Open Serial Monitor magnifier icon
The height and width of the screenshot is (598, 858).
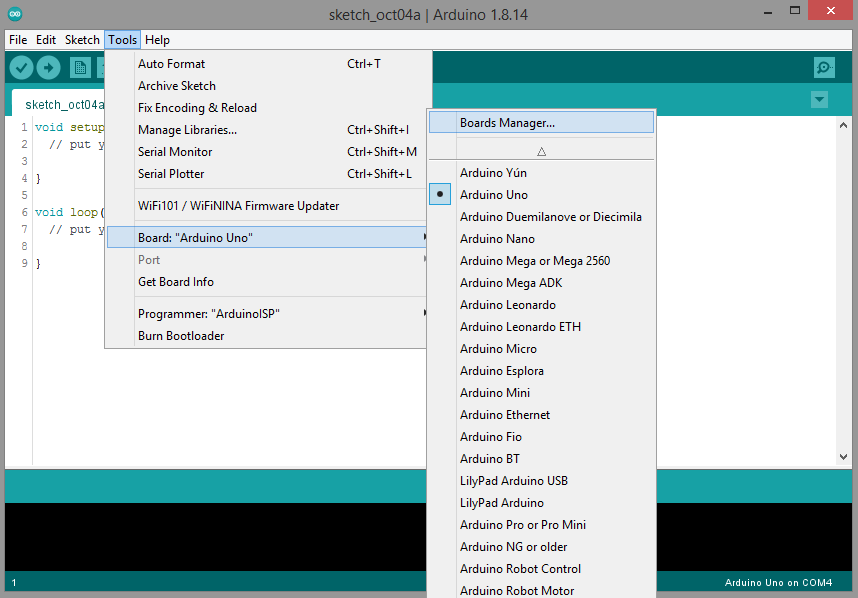[x=824, y=68]
